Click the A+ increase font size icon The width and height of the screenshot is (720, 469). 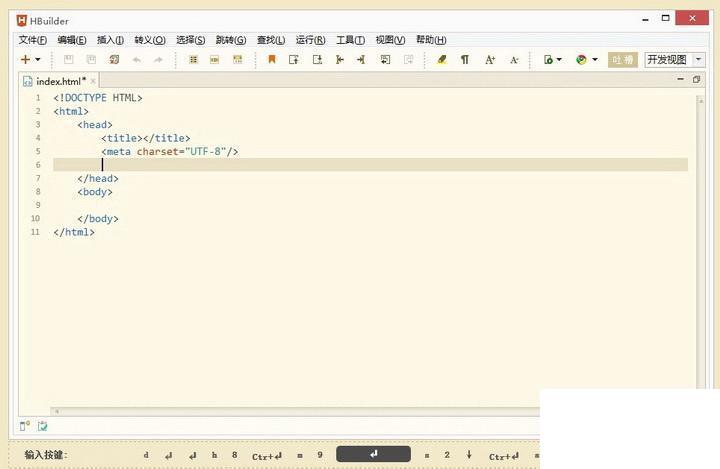490,59
